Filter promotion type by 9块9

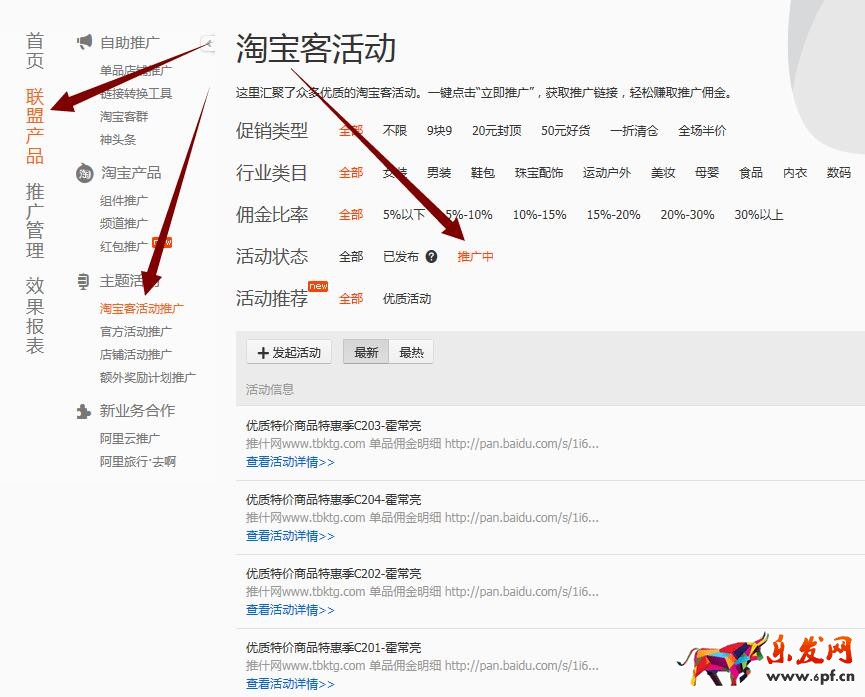(x=439, y=131)
